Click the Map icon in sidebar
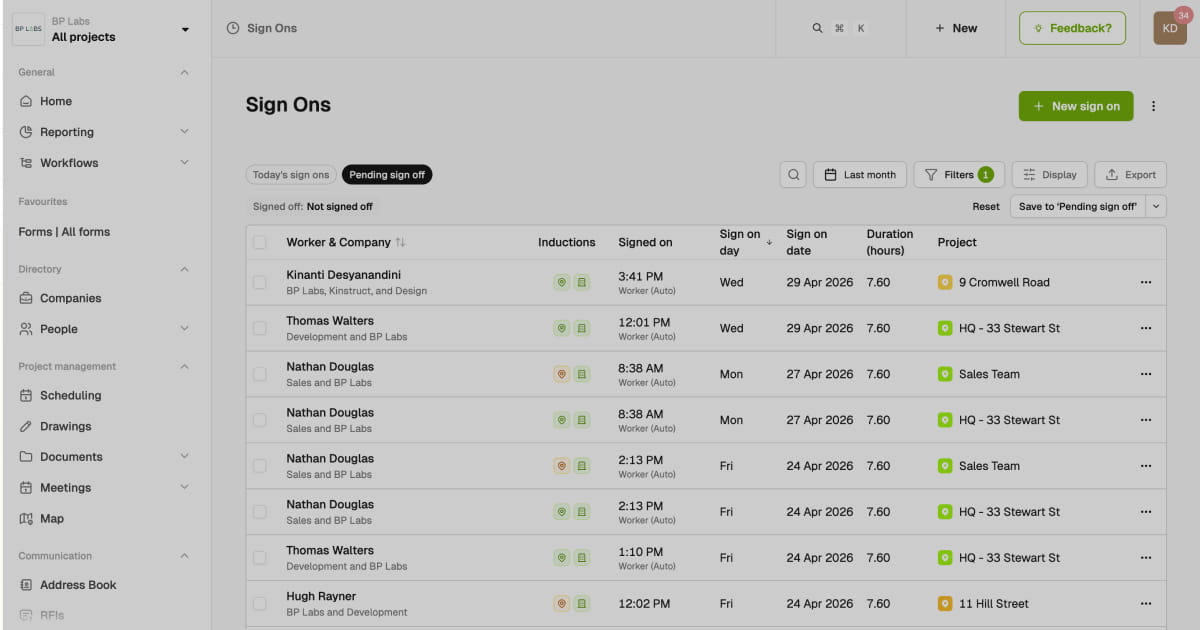 [26, 519]
